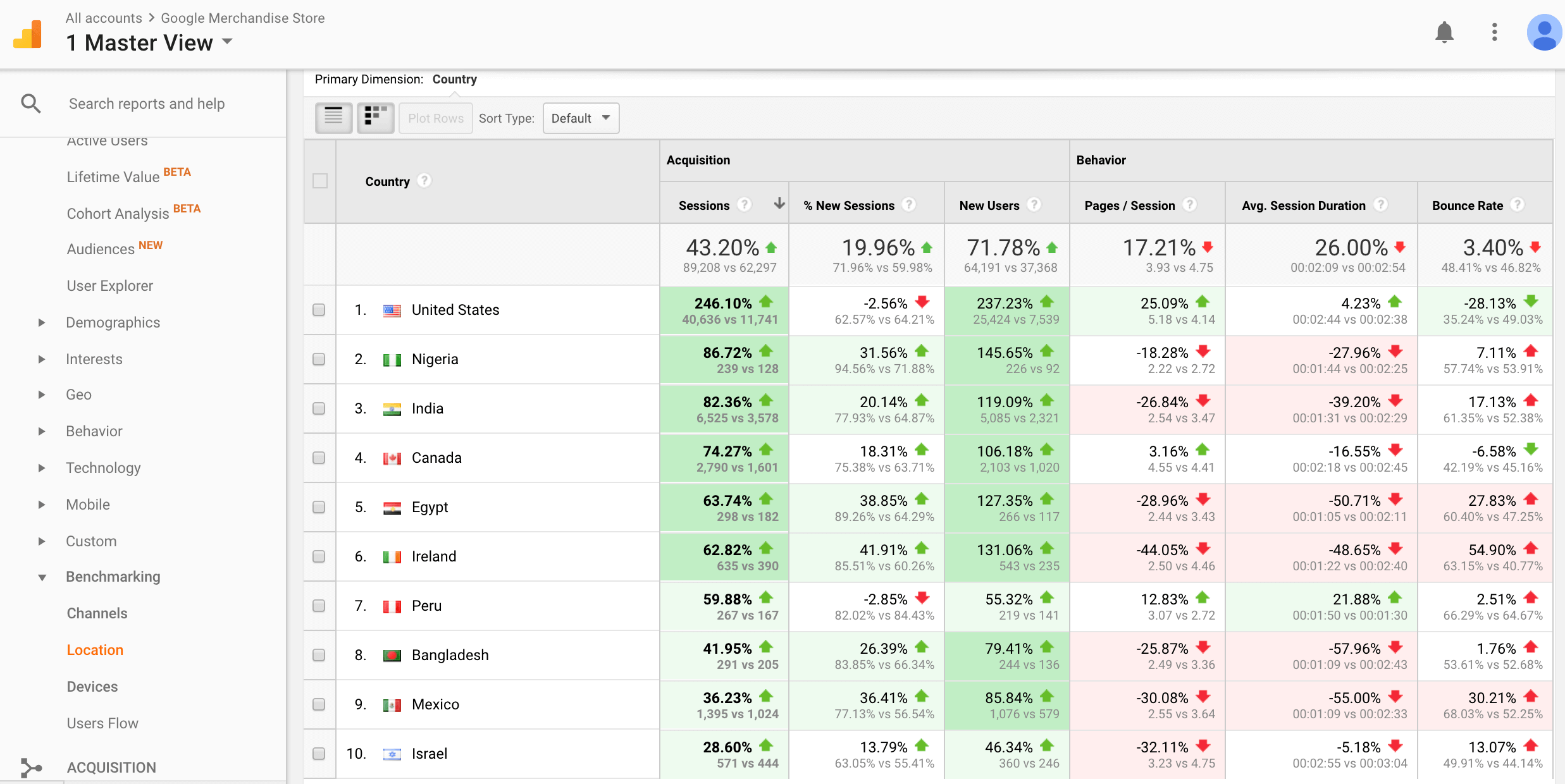This screenshot has width=1565, height=784.
Task: Click the Plot Rows button
Action: pos(436,118)
